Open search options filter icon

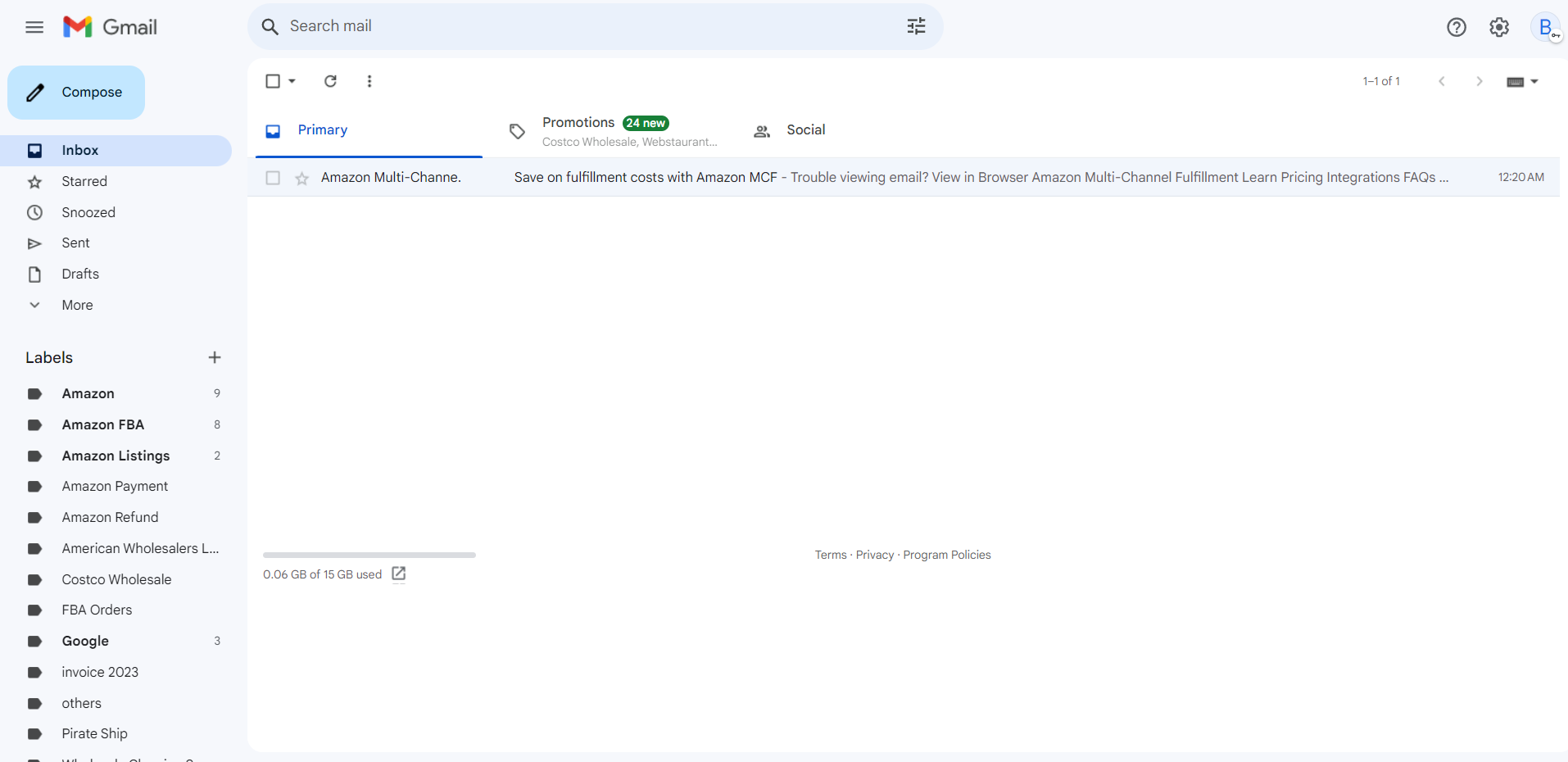click(x=916, y=26)
